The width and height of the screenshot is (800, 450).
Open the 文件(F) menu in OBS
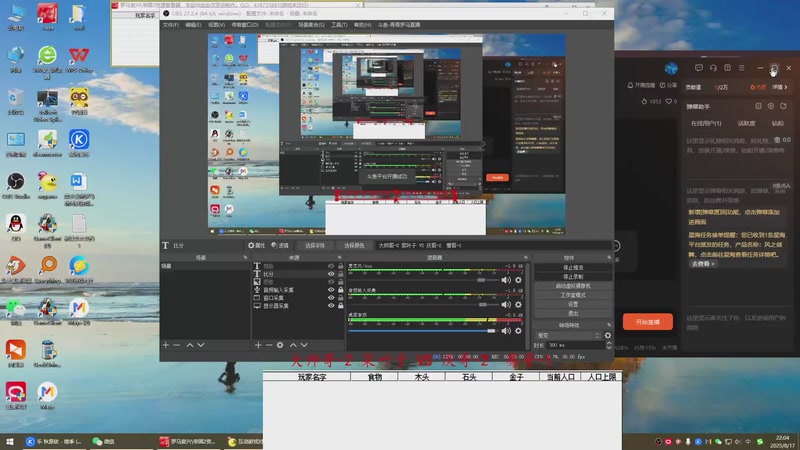tap(170, 24)
